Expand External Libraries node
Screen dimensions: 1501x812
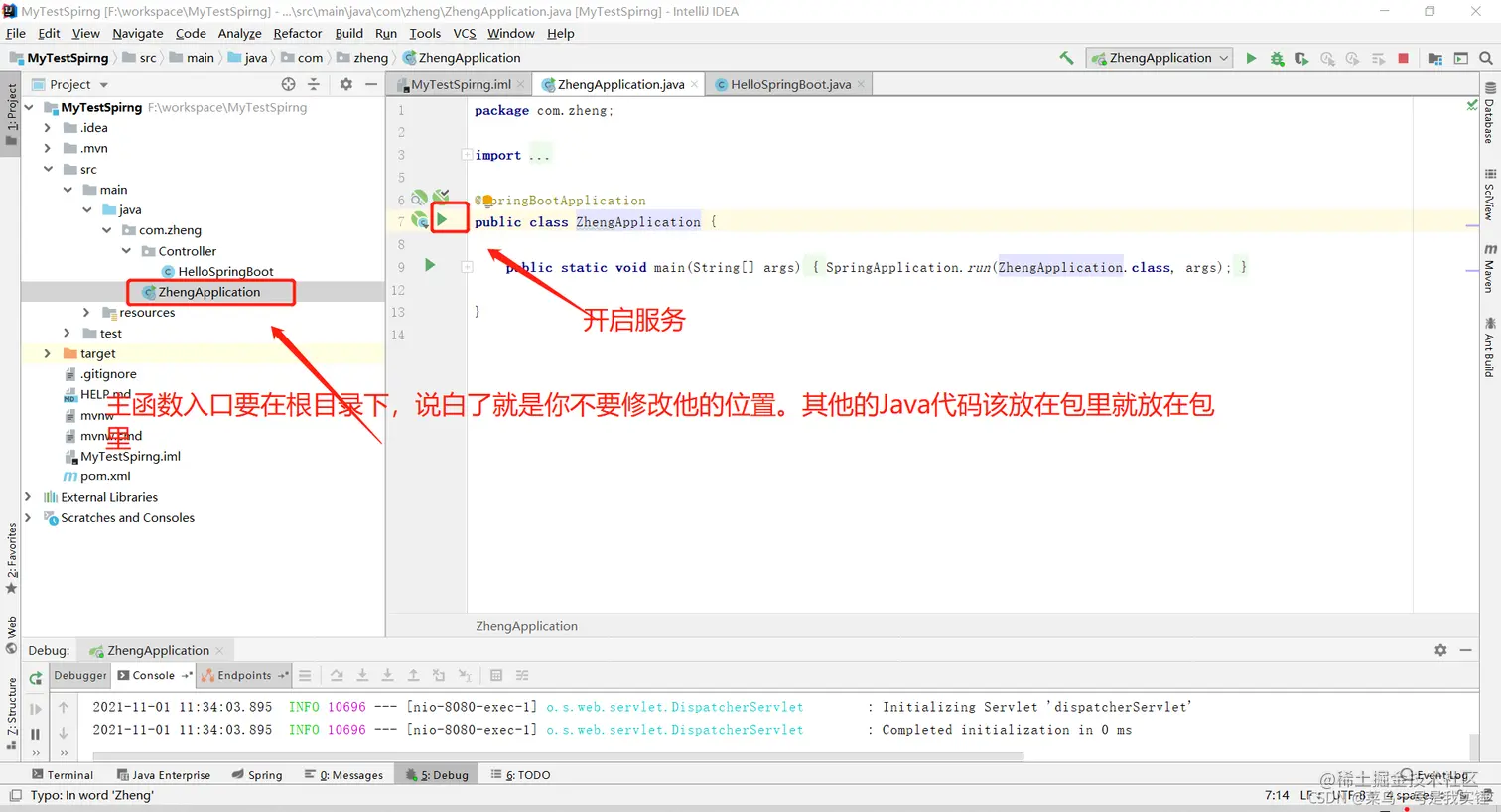[x=28, y=497]
